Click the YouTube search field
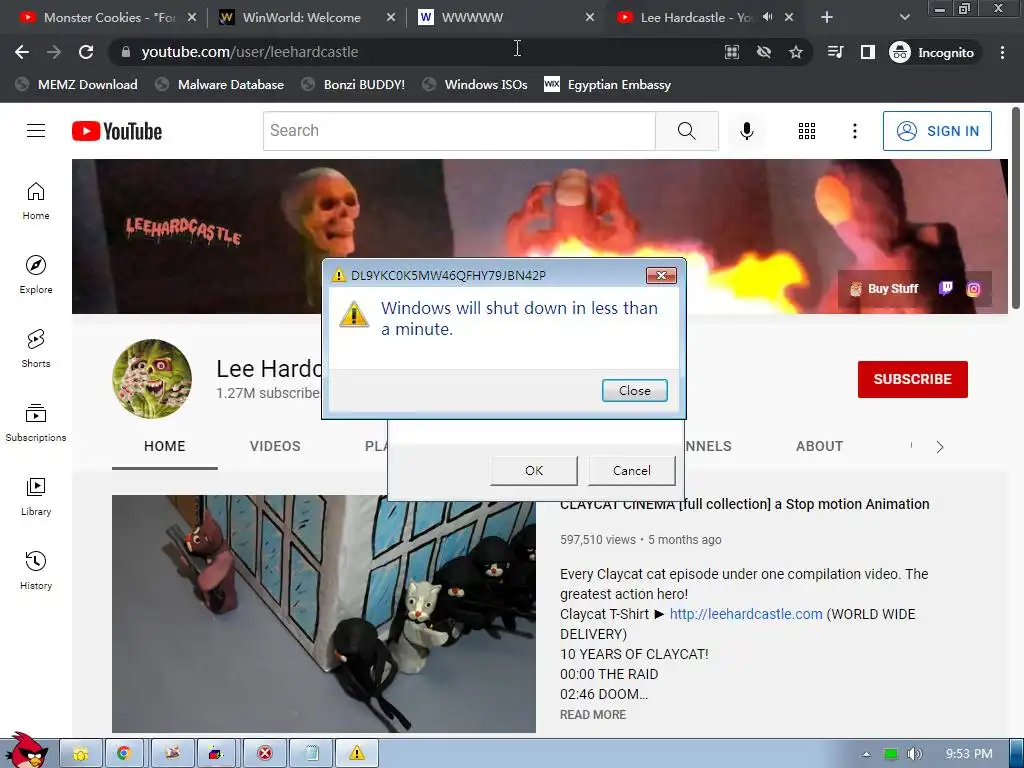 (x=459, y=131)
